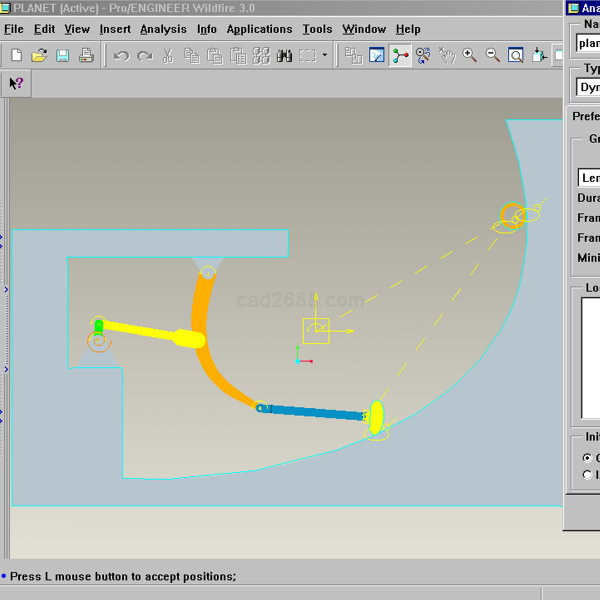Select the upper radio button under Initial Configuration
The width and height of the screenshot is (600, 600).
[588, 457]
